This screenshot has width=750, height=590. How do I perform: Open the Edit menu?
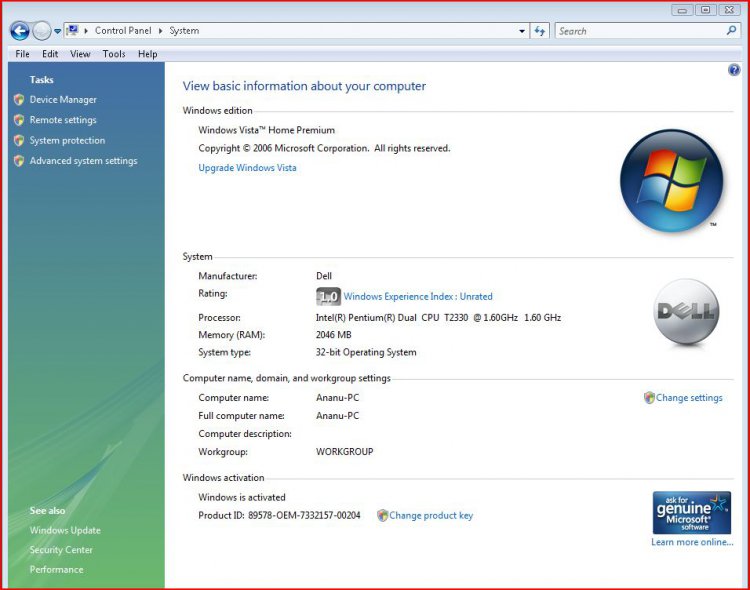pyautogui.click(x=50, y=54)
